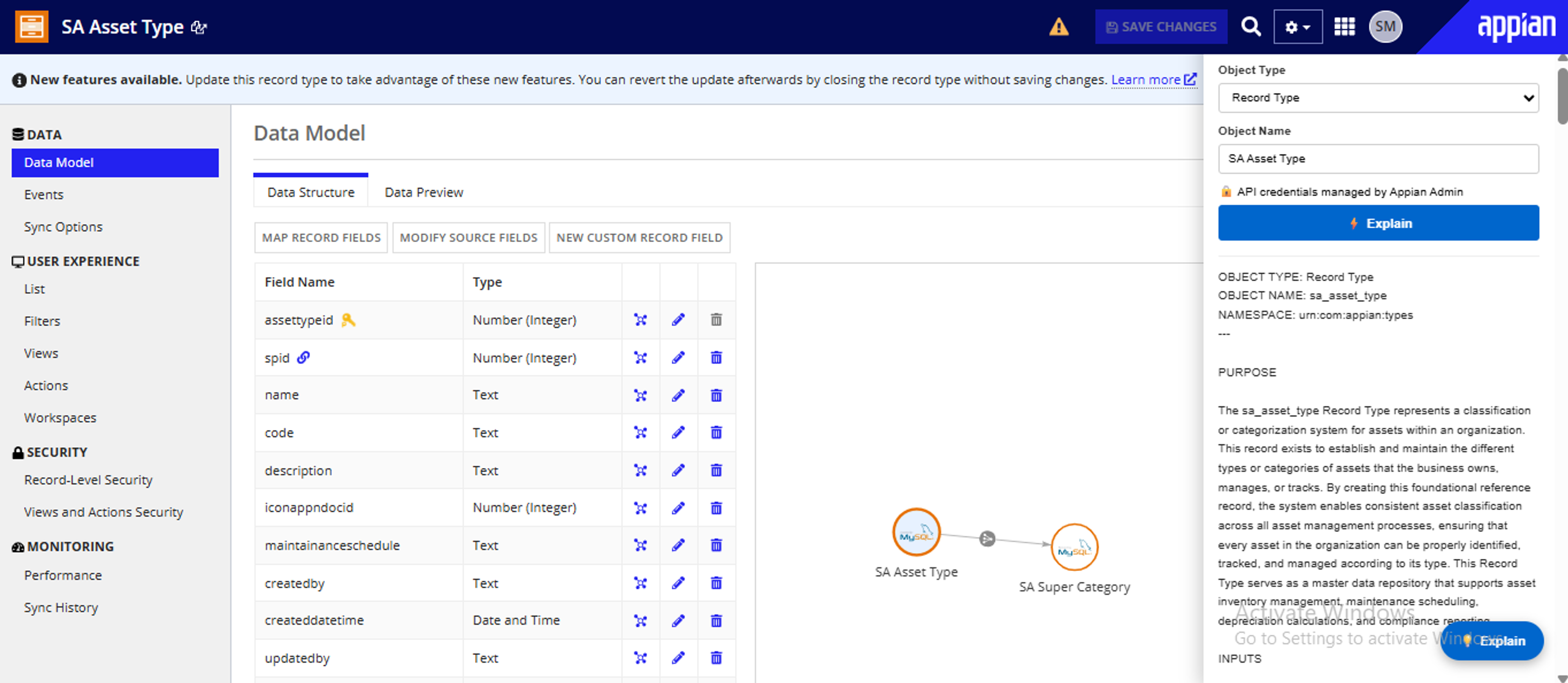
Task: Select the SA Super Category node in diagram
Action: [x=1074, y=547]
